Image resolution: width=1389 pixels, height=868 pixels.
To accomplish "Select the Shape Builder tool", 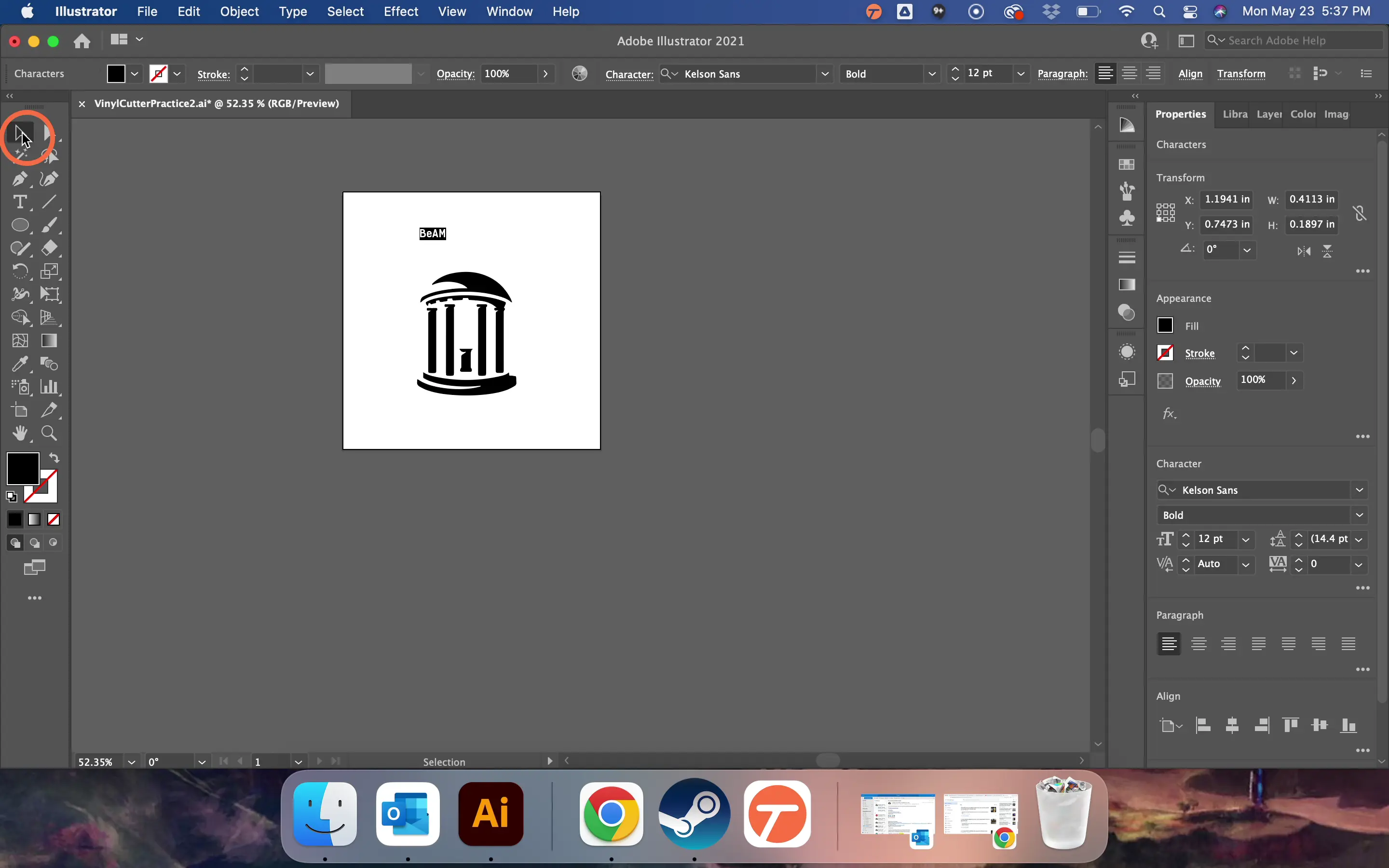I will (20, 317).
